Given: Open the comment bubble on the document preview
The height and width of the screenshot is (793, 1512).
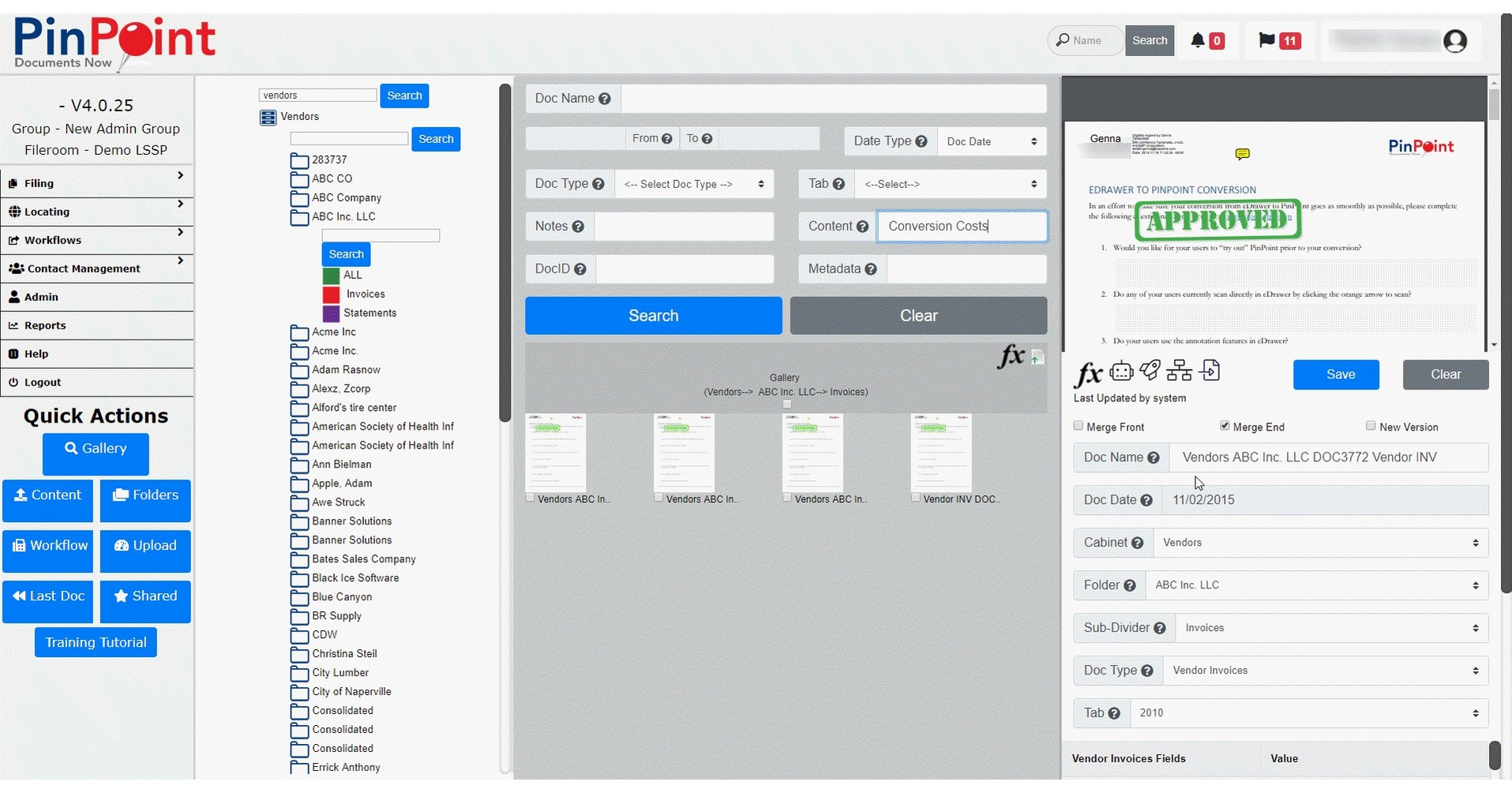Looking at the screenshot, I should tap(1243, 152).
